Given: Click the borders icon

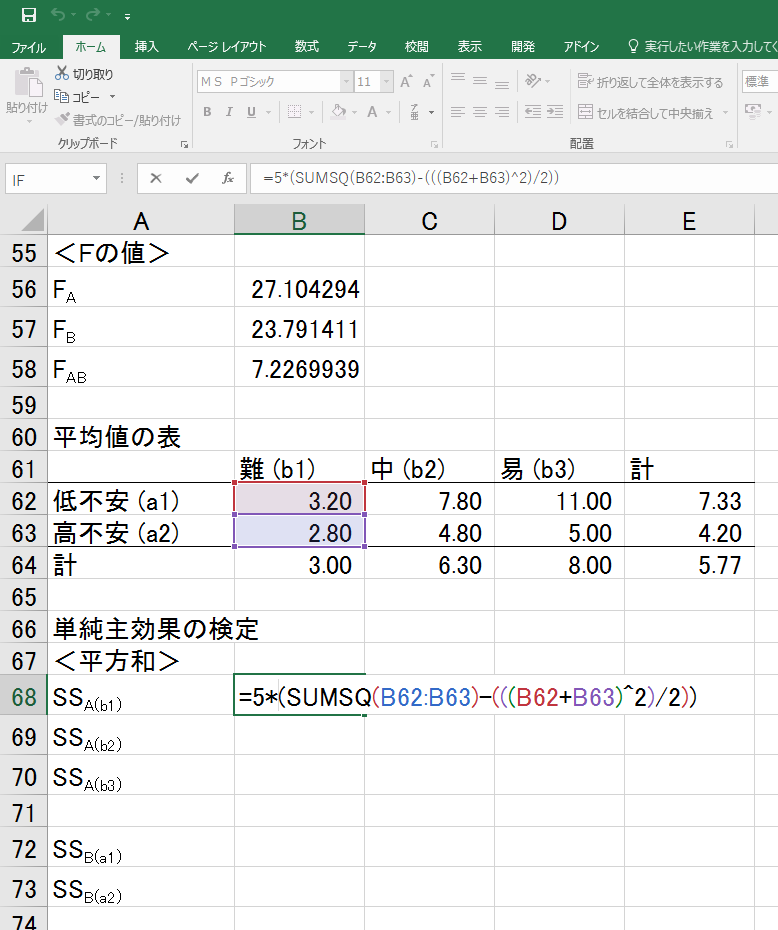Looking at the screenshot, I should (x=294, y=112).
